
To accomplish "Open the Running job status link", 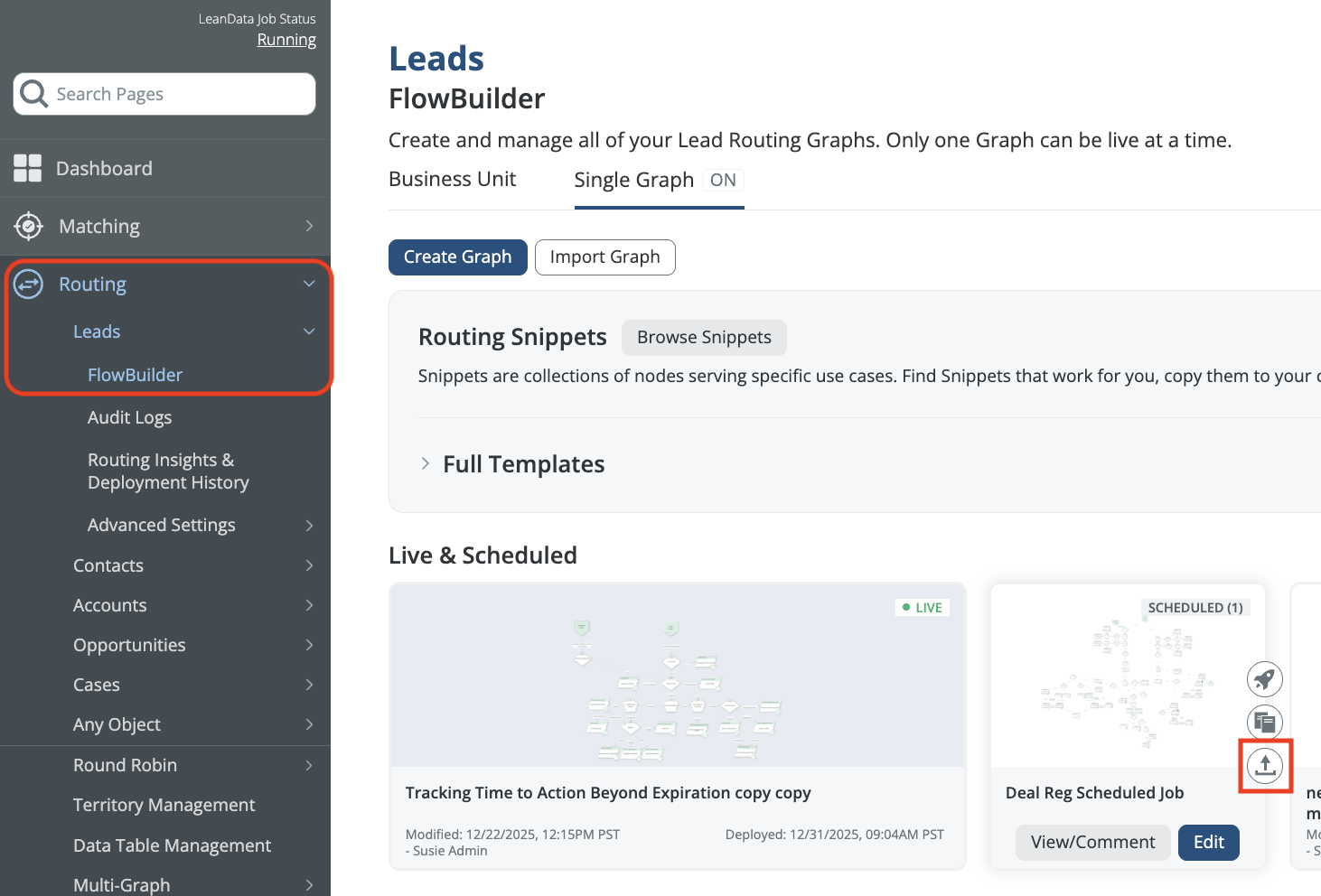I will pyautogui.click(x=286, y=40).
